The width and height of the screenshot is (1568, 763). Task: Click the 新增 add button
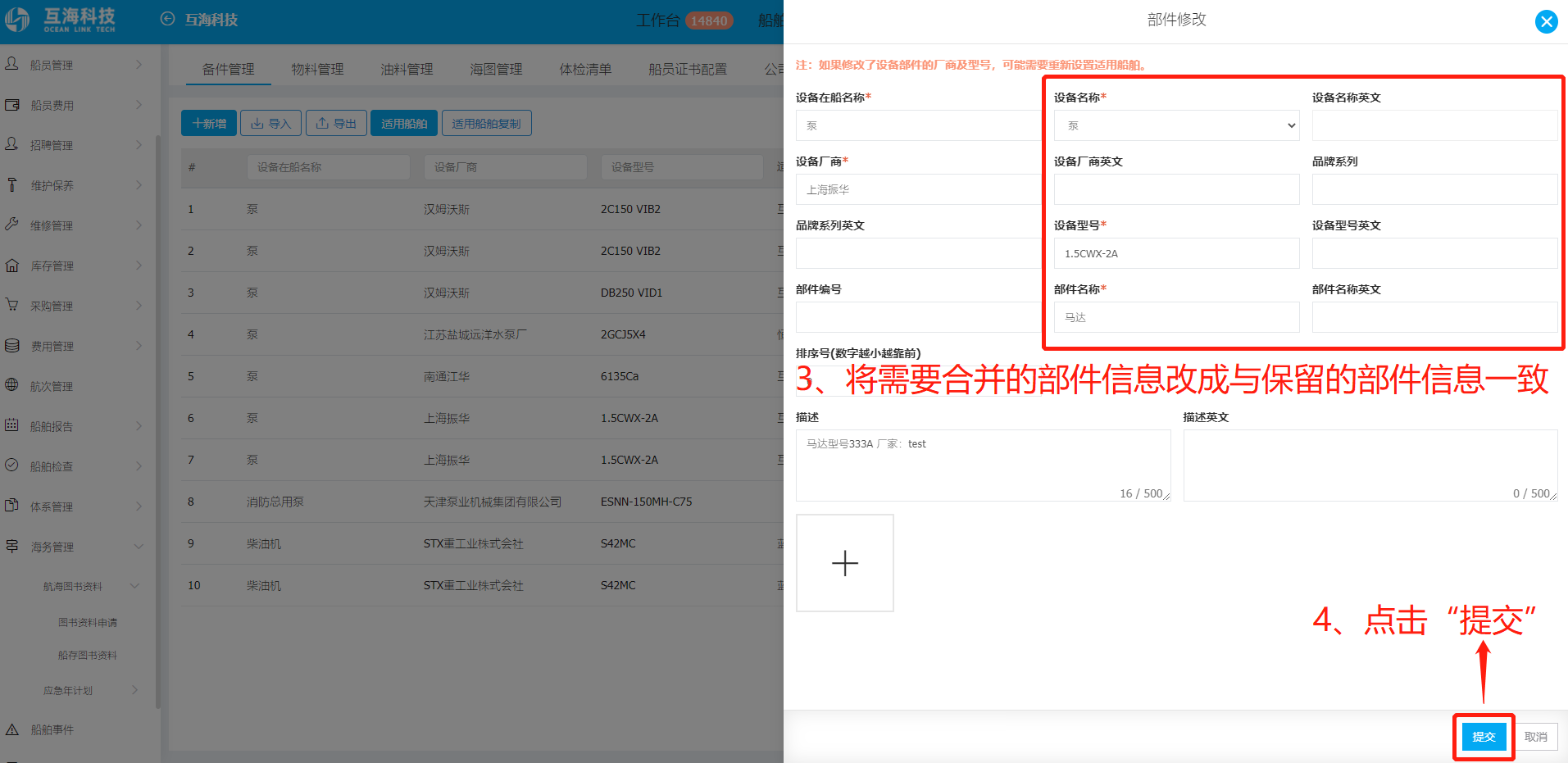point(209,123)
